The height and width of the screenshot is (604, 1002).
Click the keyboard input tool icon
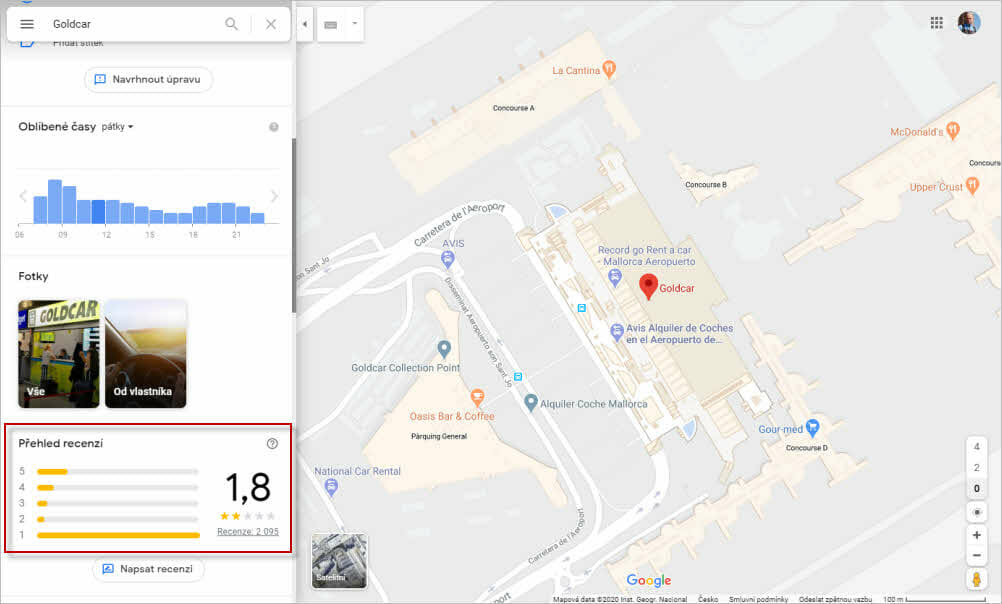point(330,25)
